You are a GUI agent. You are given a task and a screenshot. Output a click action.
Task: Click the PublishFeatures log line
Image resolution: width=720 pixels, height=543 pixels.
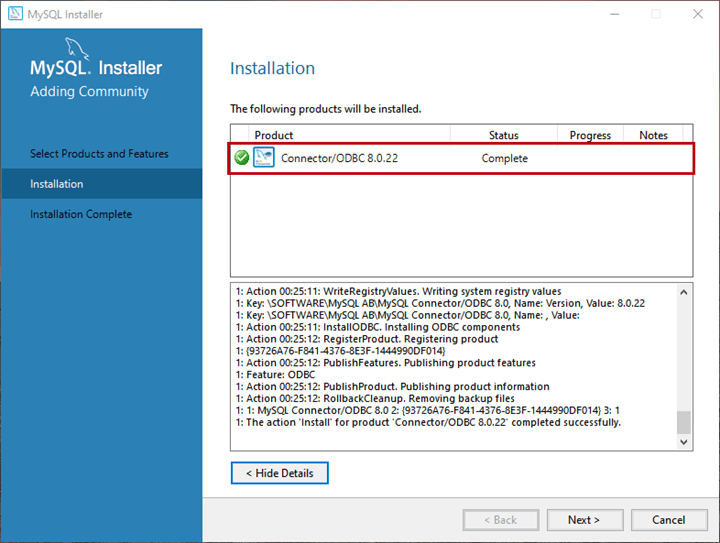[x=386, y=363]
